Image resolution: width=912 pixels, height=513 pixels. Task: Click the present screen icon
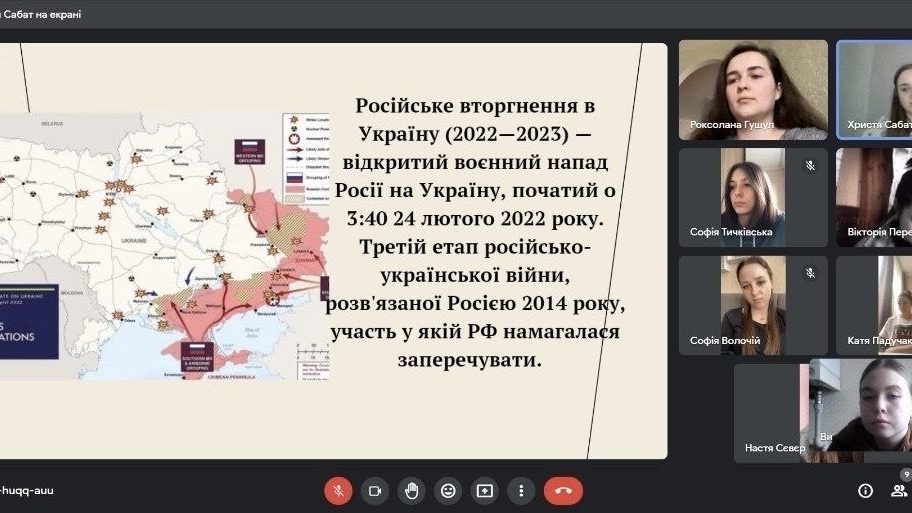pos(484,491)
